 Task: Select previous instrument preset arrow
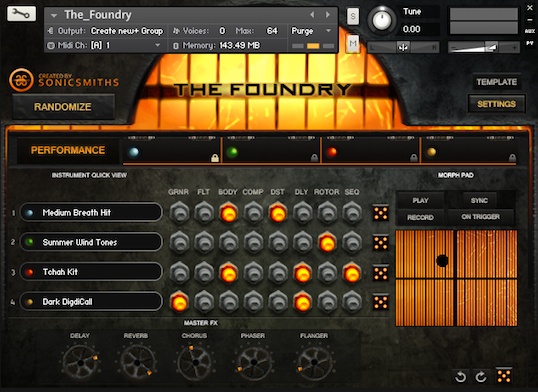[312, 14]
